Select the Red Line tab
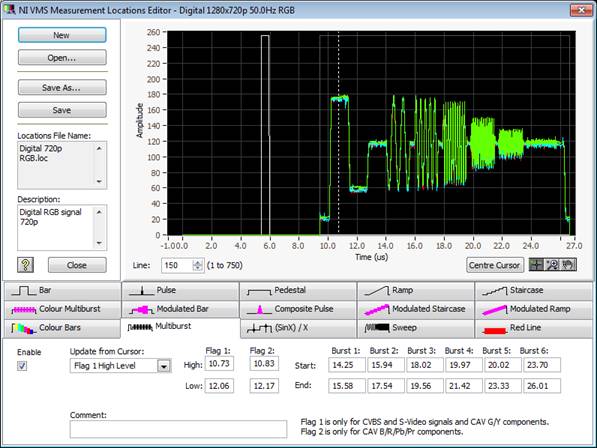Image resolution: width=597 pixels, height=448 pixels. (x=533, y=328)
